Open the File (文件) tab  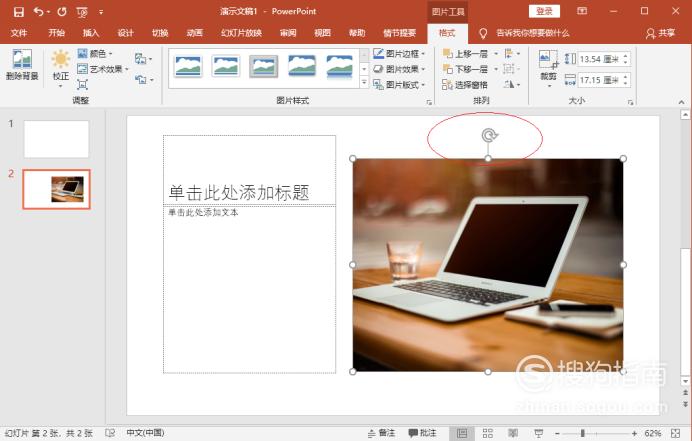pos(19,33)
